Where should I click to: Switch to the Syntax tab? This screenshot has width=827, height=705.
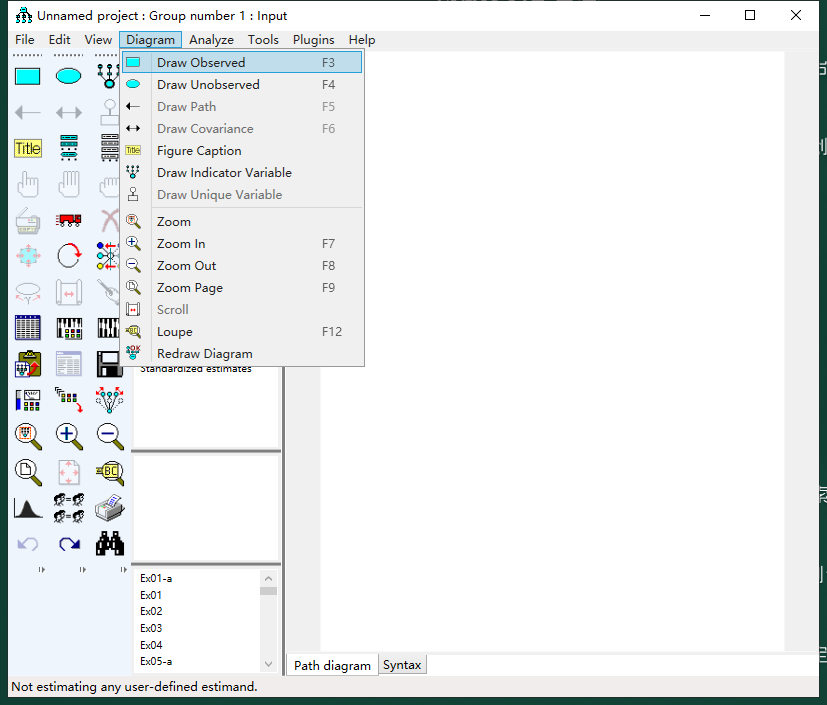(402, 665)
